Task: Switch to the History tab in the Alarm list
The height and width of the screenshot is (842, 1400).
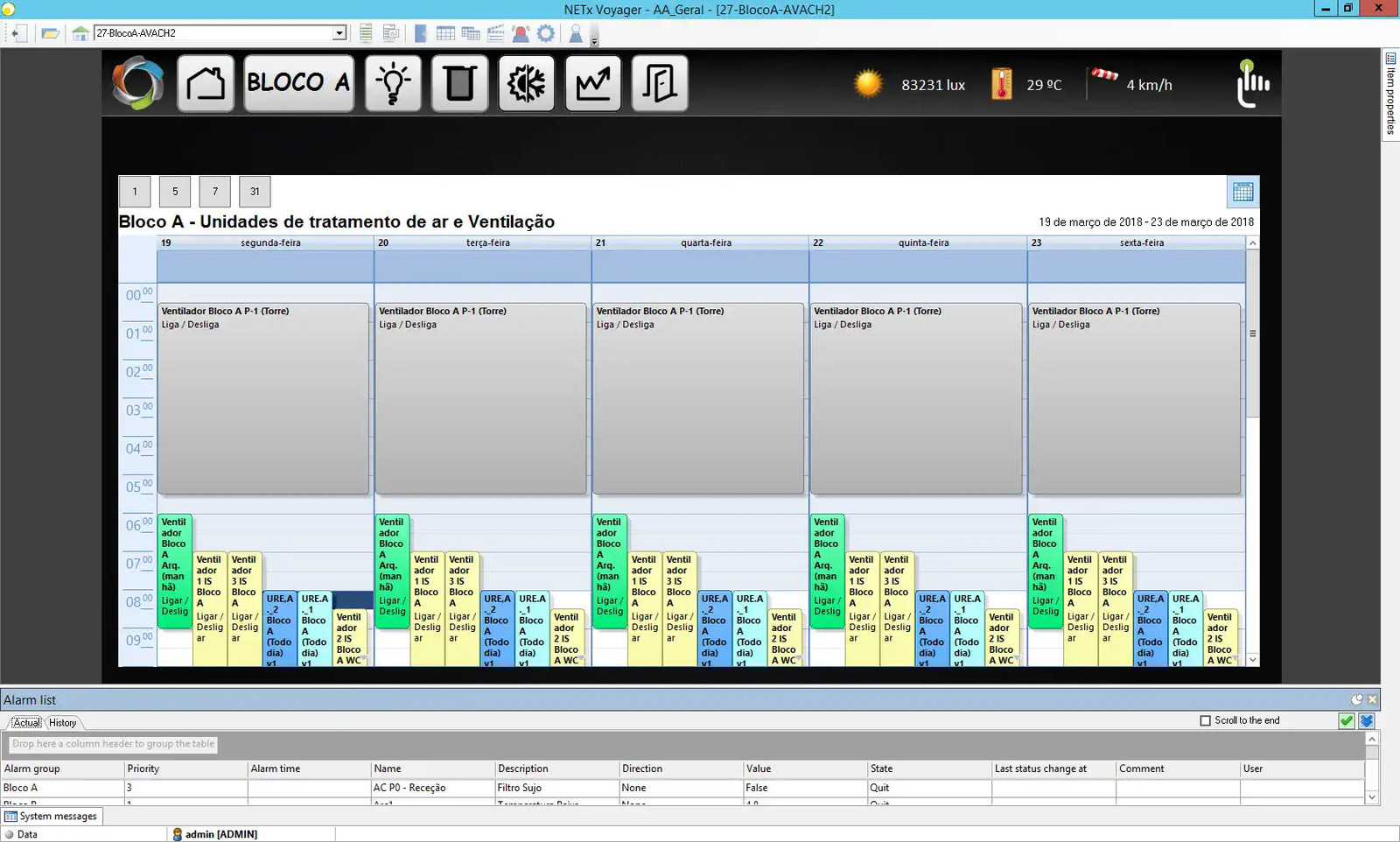Action: pos(62,723)
